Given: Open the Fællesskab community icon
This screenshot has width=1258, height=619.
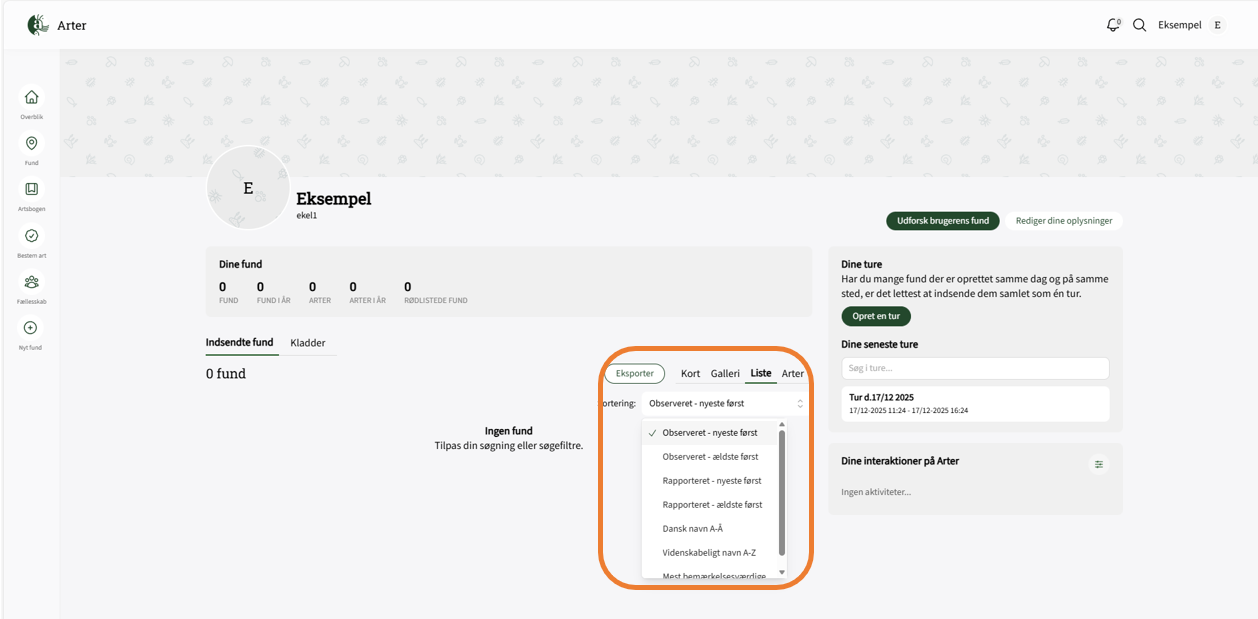Looking at the screenshot, I should click(31, 282).
